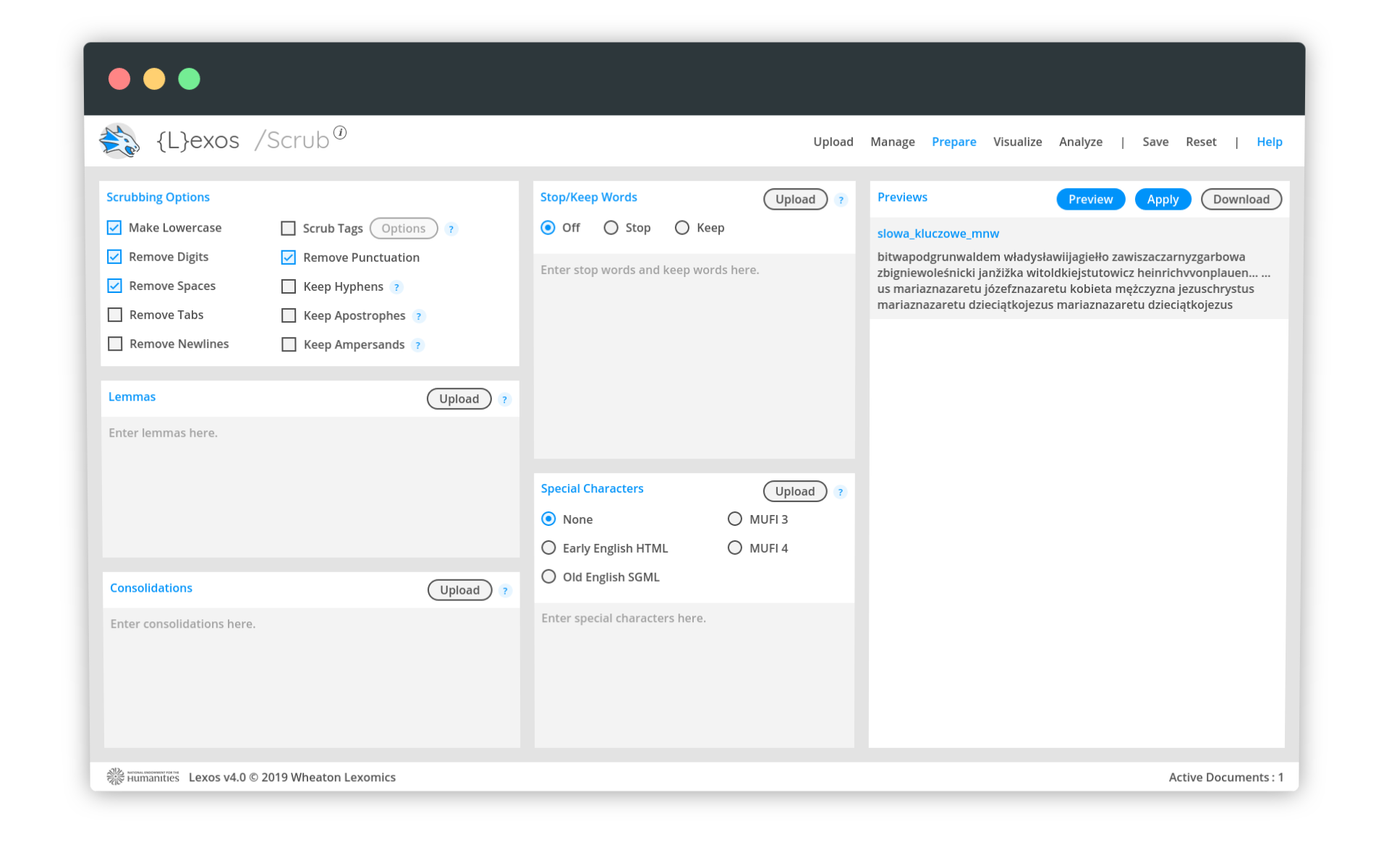Image resolution: width=1389 pixels, height=868 pixels.
Task: Select MUFI 3 radio button
Action: (735, 519)
